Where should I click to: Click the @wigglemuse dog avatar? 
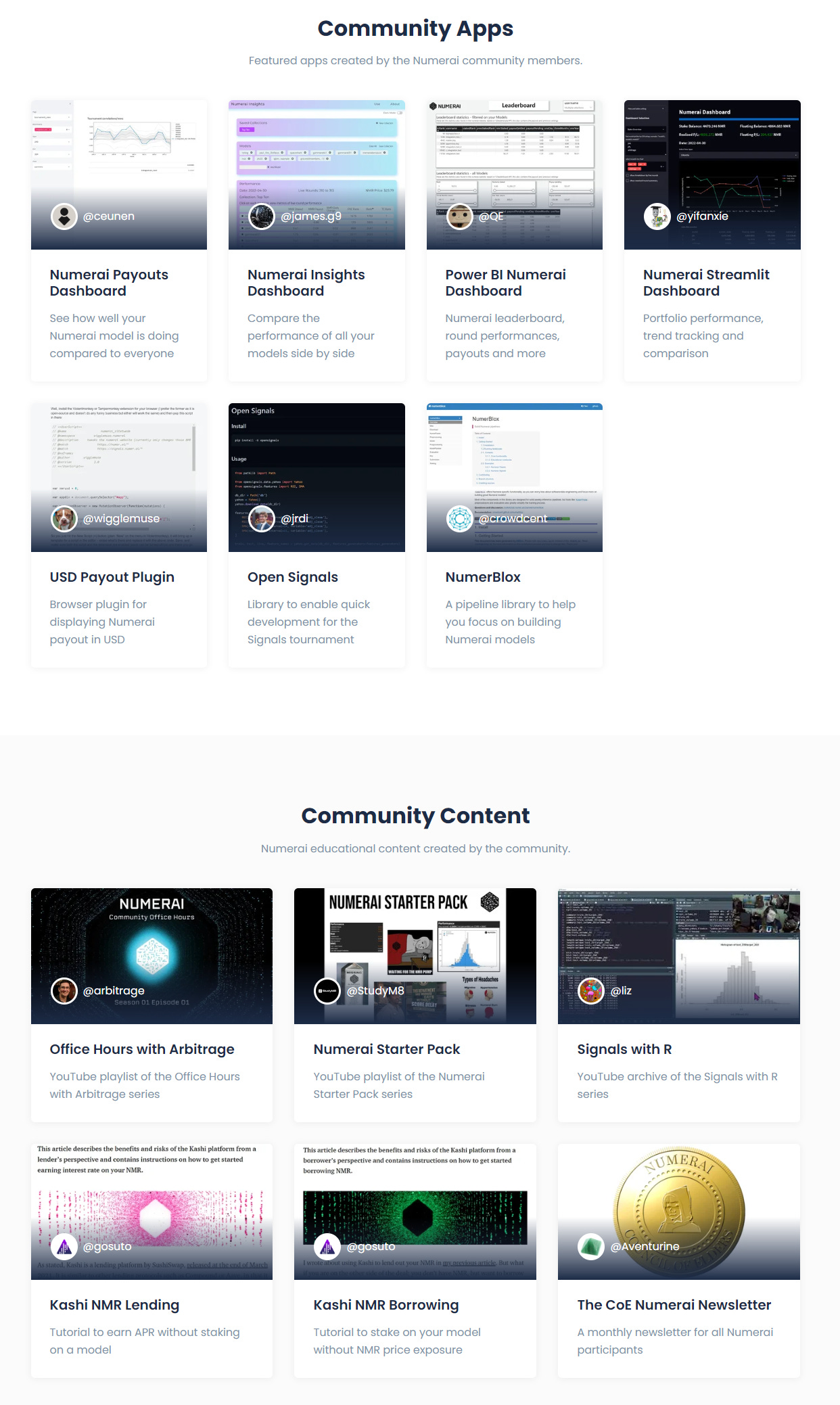tap(64, 519)
